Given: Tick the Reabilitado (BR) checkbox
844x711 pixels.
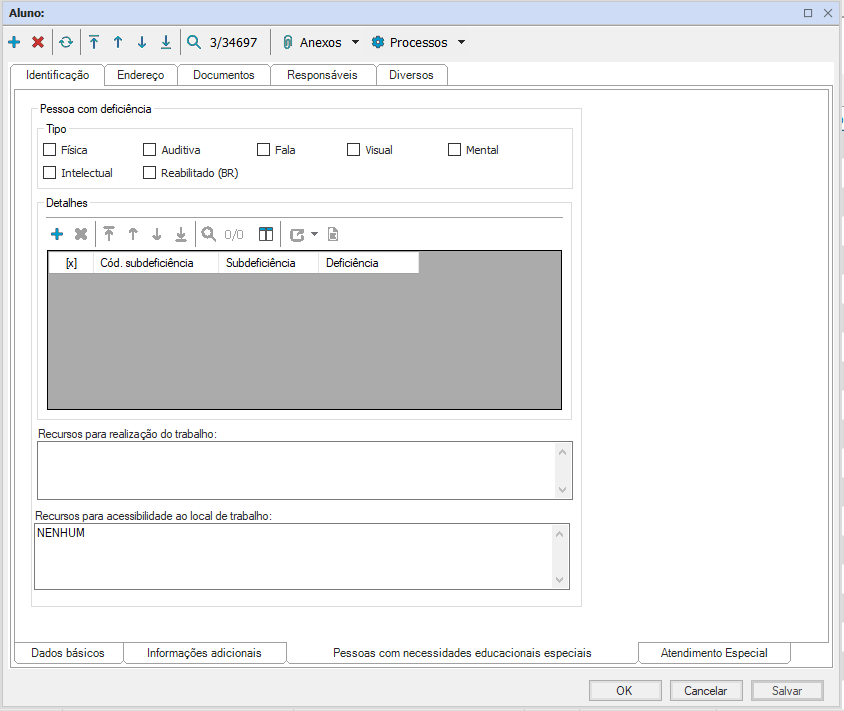Looking at the screenshot, I should 150,173.
